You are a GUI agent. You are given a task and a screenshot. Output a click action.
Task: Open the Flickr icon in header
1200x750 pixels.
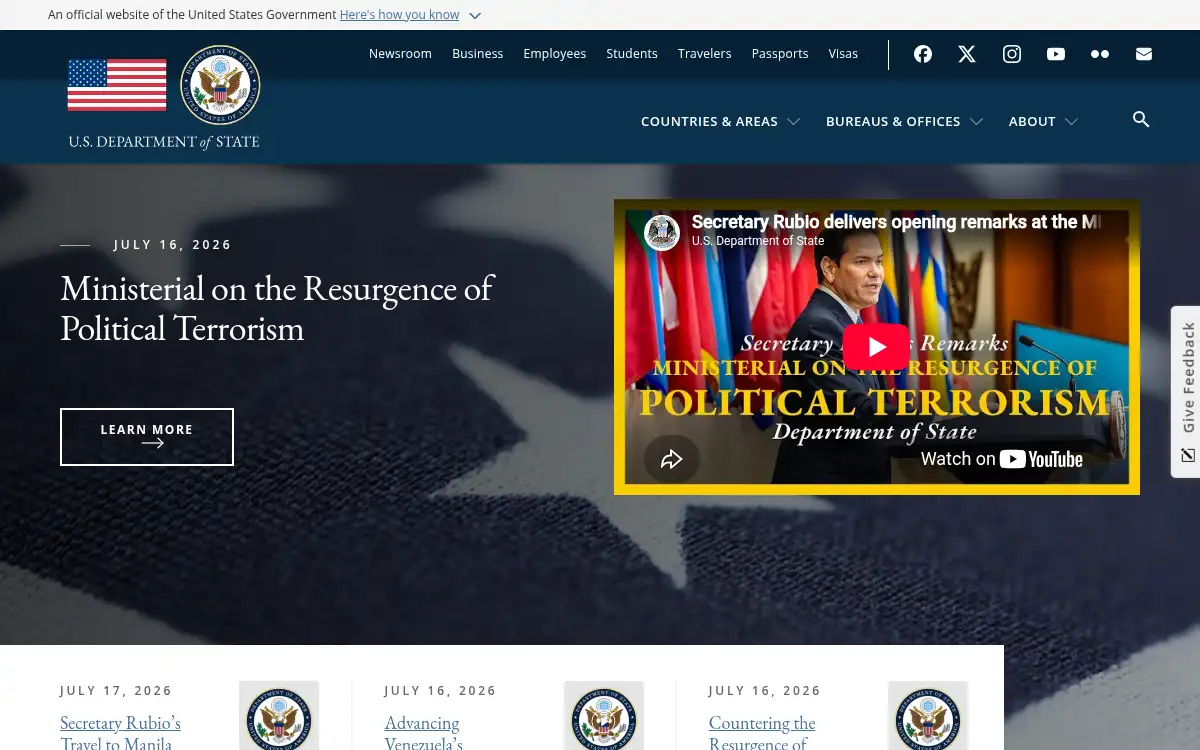pos(1100,54)
